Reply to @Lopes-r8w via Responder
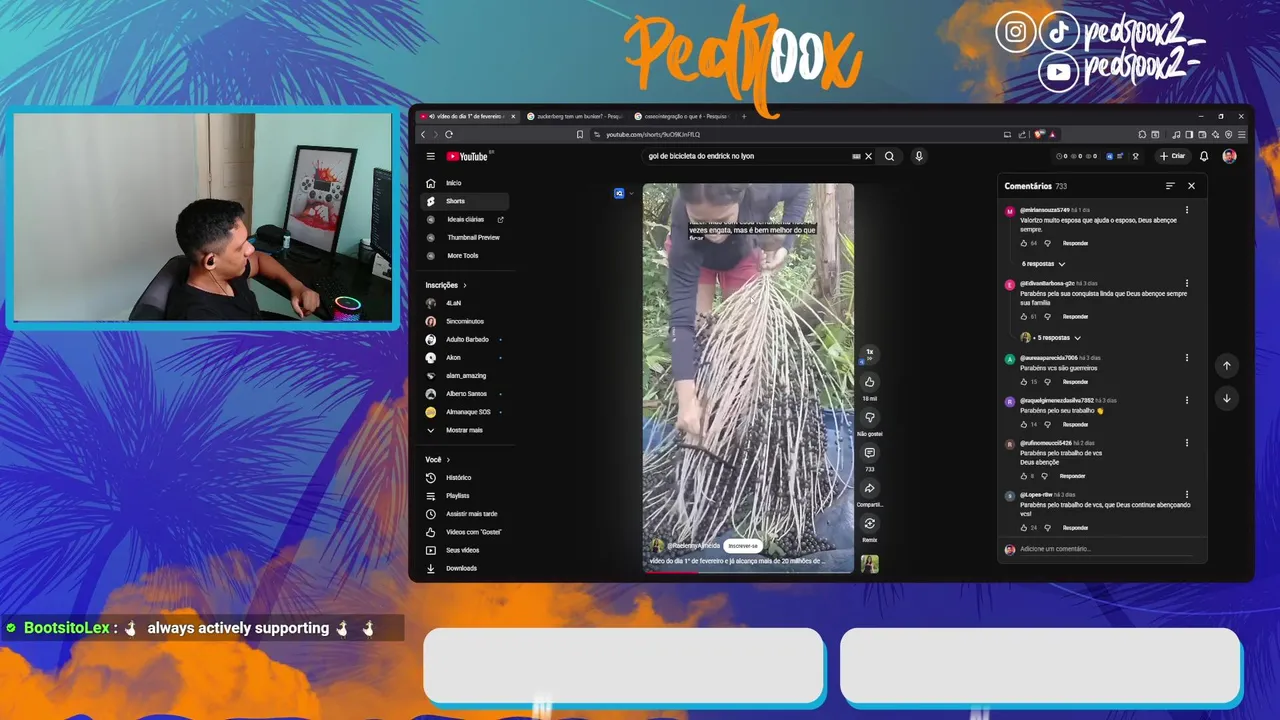 pyautogui.click(x=1075, y=527)
